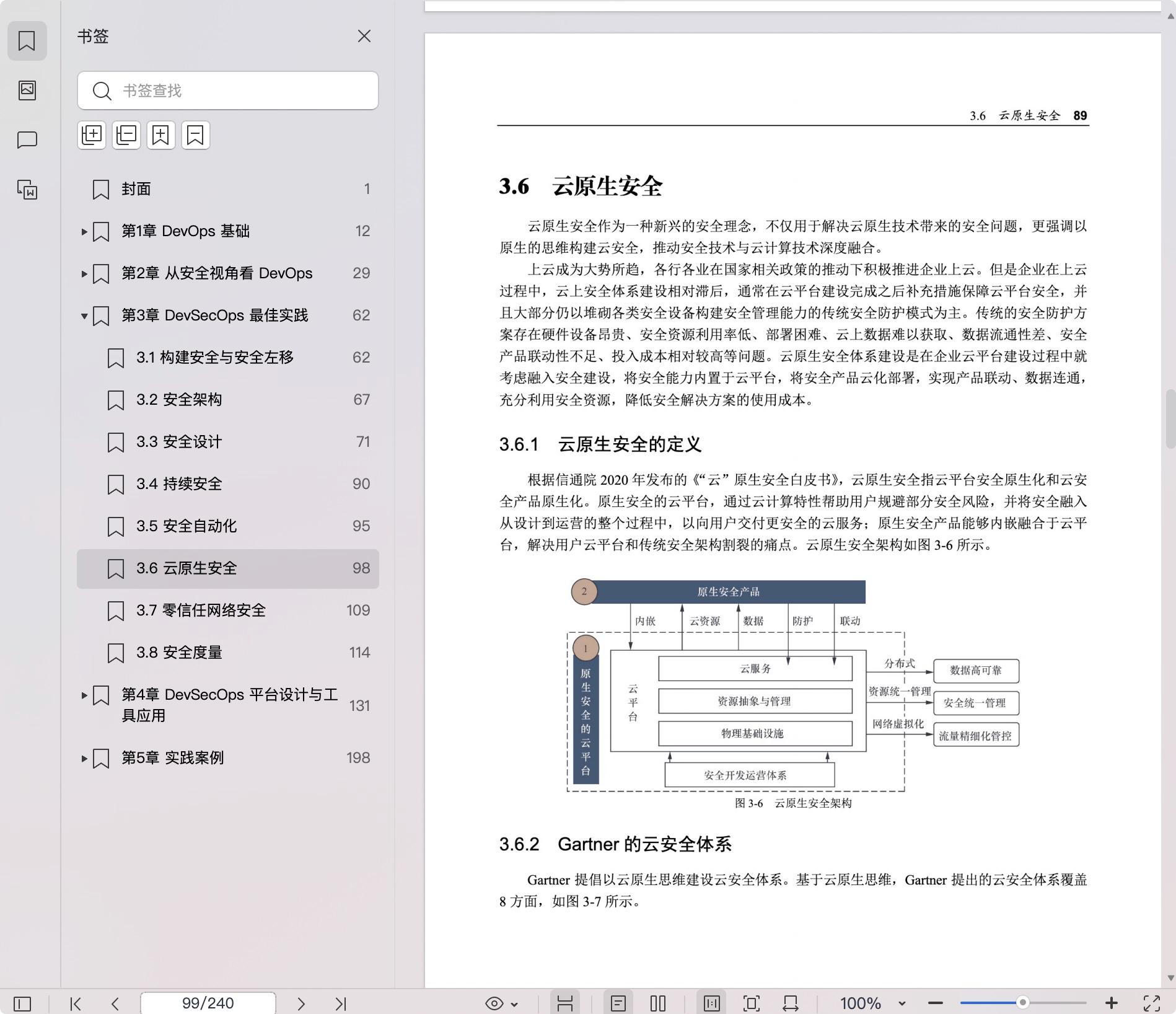This screenshot has height=1014, width=1176.
Task: Click page number 98 beside 3.6 云原生安全
Action: coord(361,568)
